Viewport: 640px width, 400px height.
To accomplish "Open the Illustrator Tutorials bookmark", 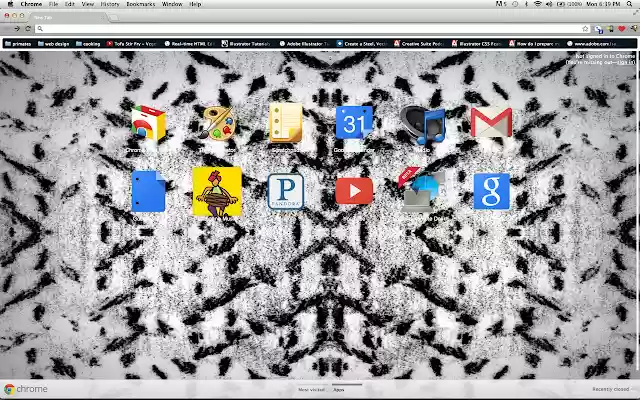I will (247, 44).
